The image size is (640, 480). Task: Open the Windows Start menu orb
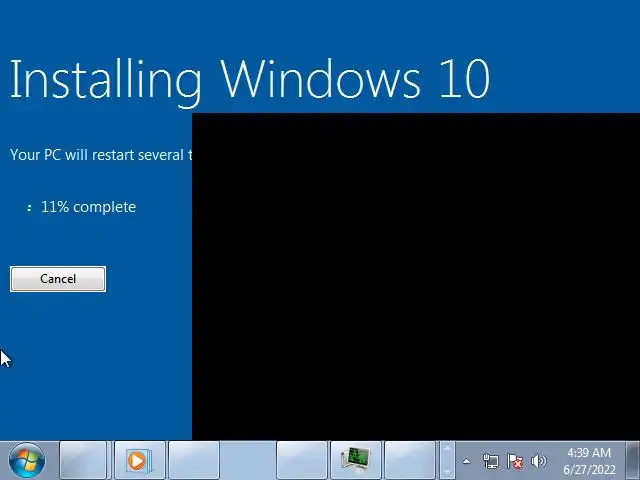click(x=27, y=461)
